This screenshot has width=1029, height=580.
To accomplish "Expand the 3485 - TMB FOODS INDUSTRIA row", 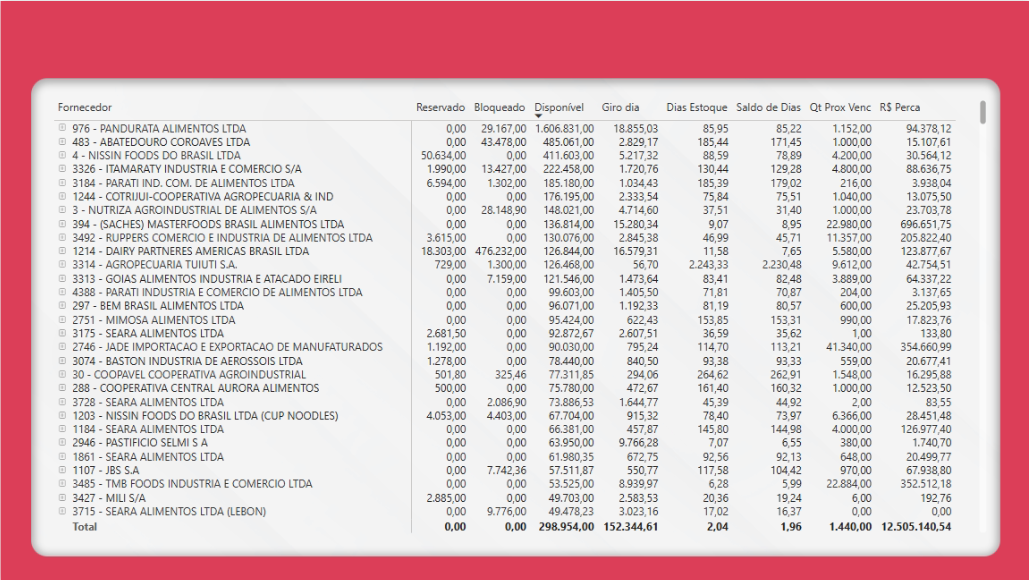I will click(62, 484).
